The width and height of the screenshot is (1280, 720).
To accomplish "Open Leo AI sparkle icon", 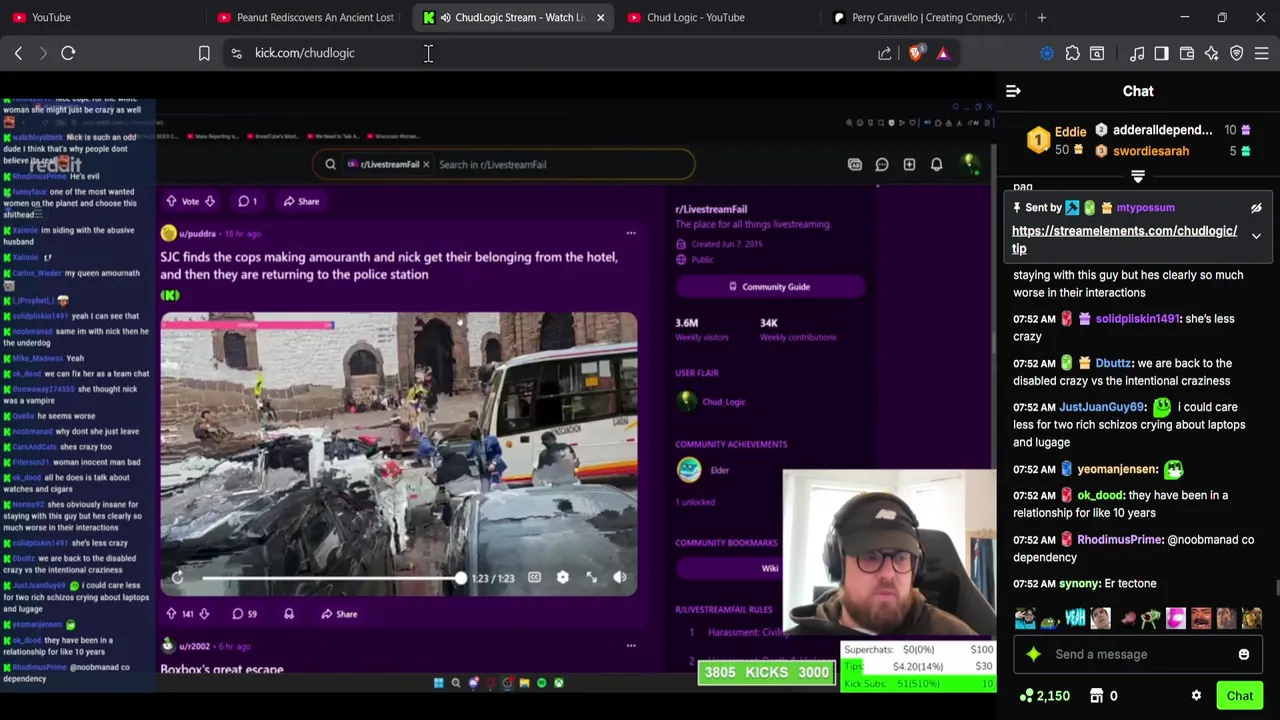I will (x=1212, y=53).
